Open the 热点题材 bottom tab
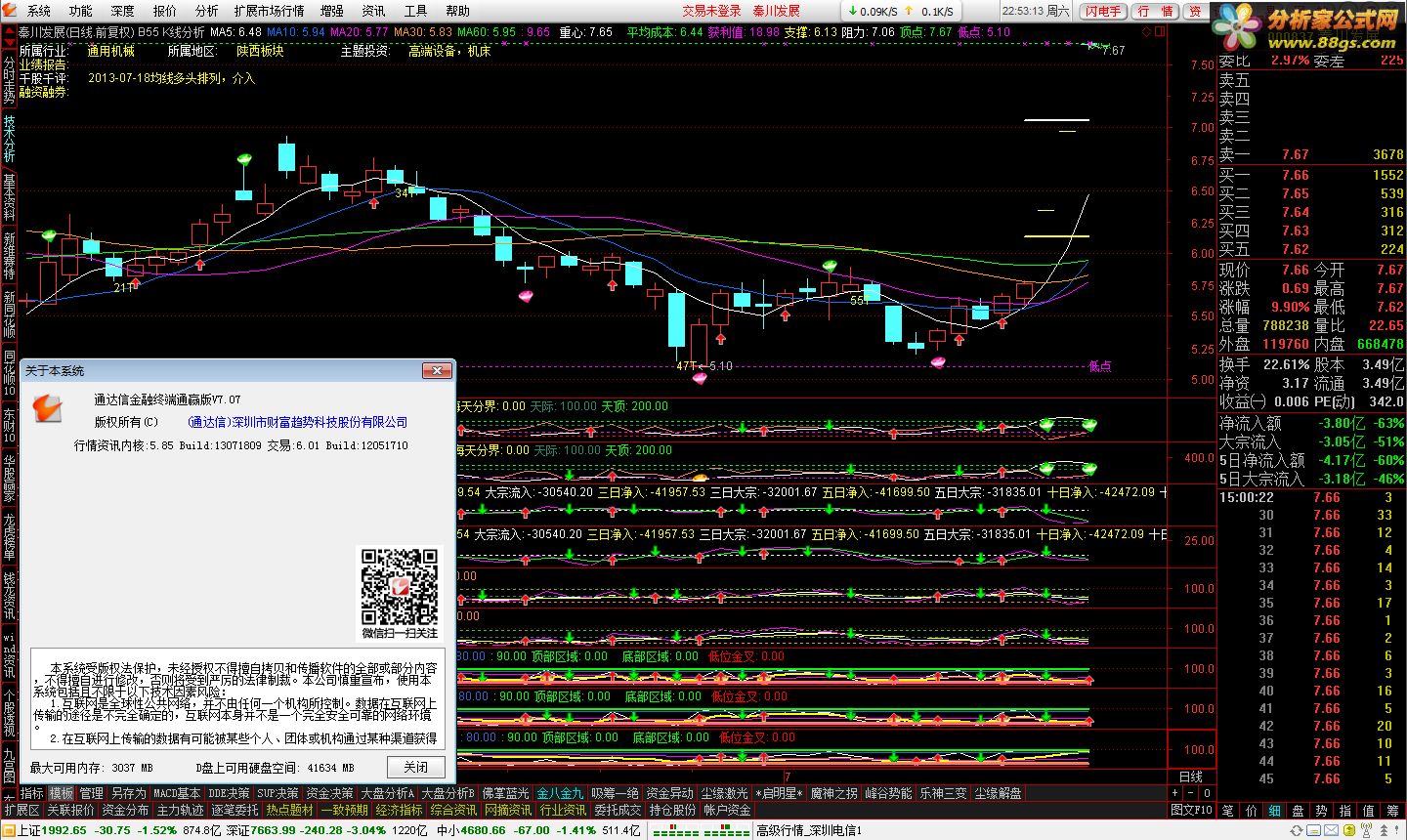This screenshot has width=1407, height=840. [290, 810]
